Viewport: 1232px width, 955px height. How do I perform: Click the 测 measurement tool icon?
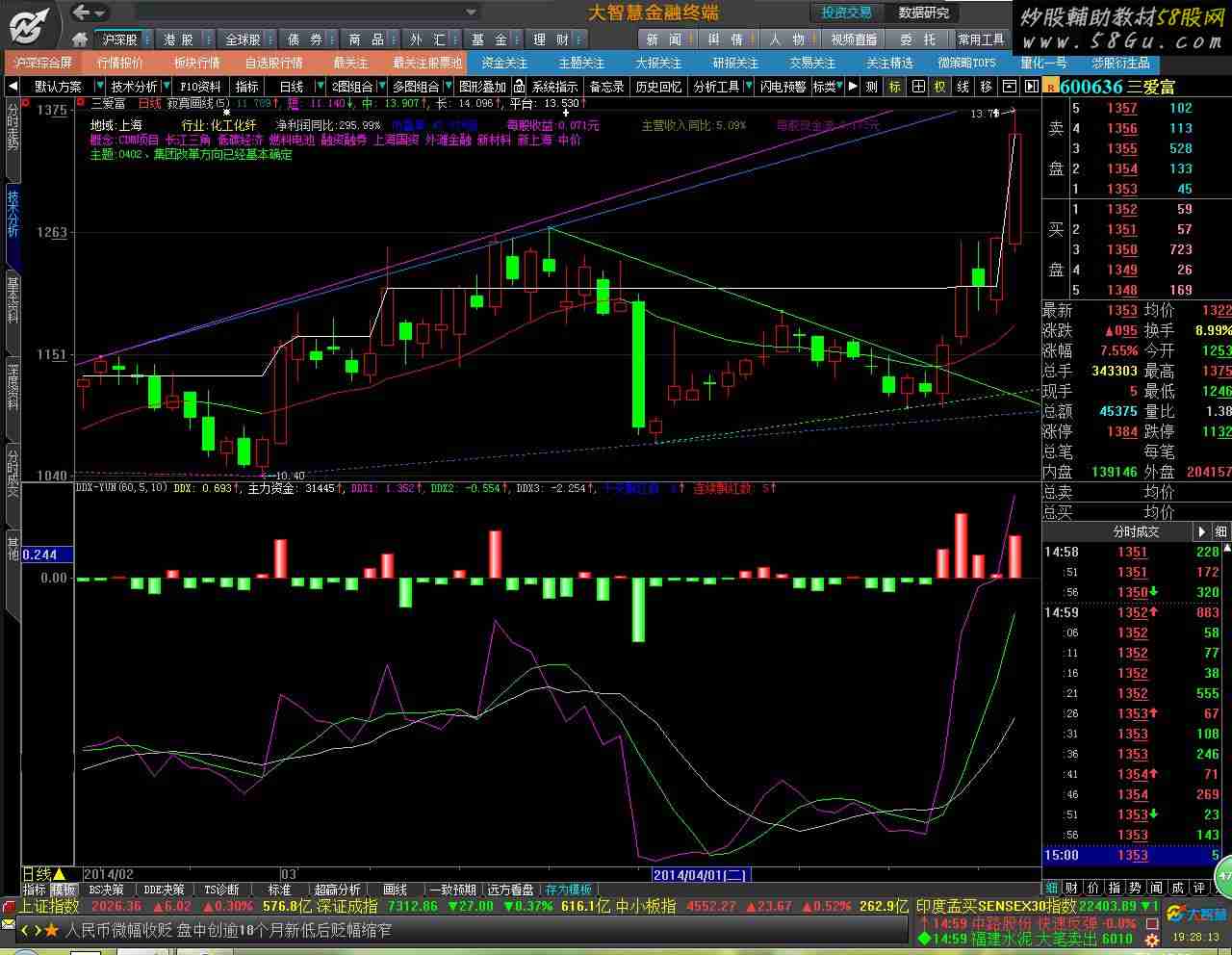click(x=872, y=87)
